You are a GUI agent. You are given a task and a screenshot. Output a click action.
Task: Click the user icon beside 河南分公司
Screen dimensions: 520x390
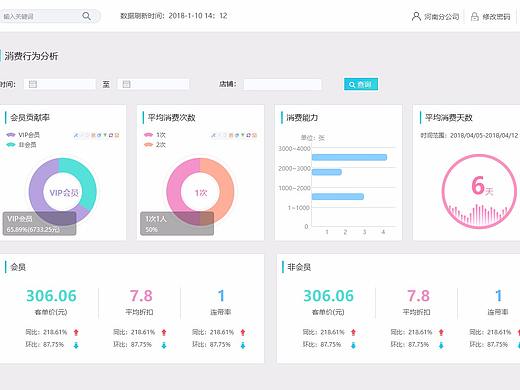tap(416, 16)
